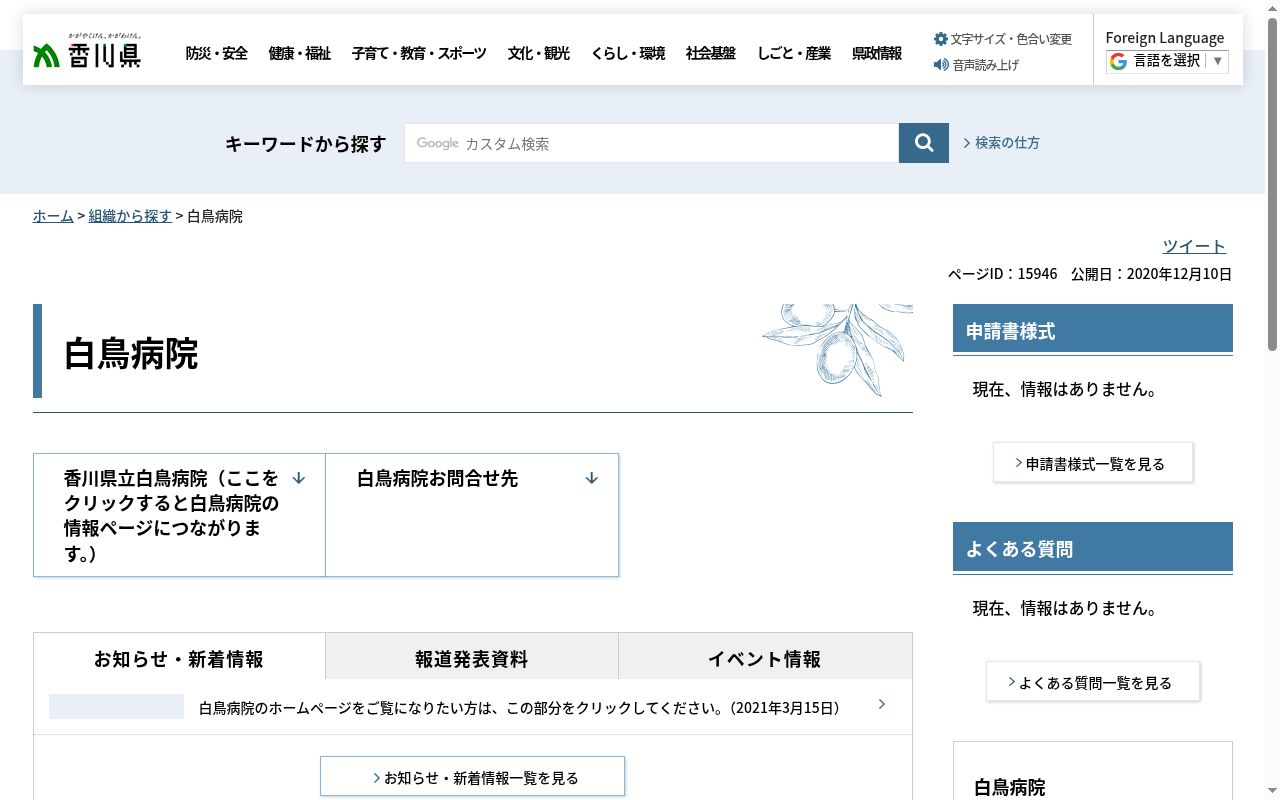Image resolution: width=1280 pixels, height=800 pixels.
Task: Open the 文化・観光 menu
Action: [x=538, y=53]
